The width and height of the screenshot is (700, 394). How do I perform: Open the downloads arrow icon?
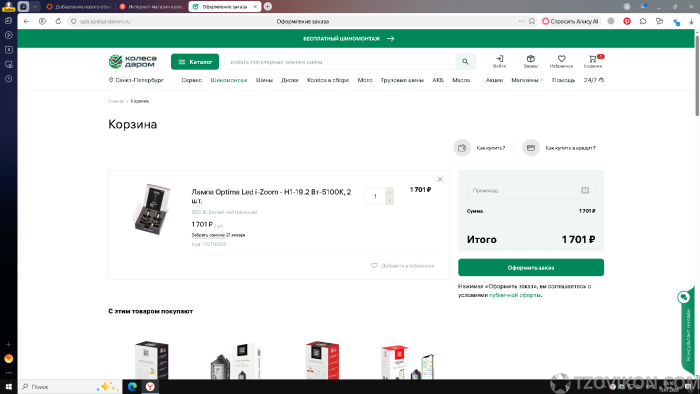[691, 21]
